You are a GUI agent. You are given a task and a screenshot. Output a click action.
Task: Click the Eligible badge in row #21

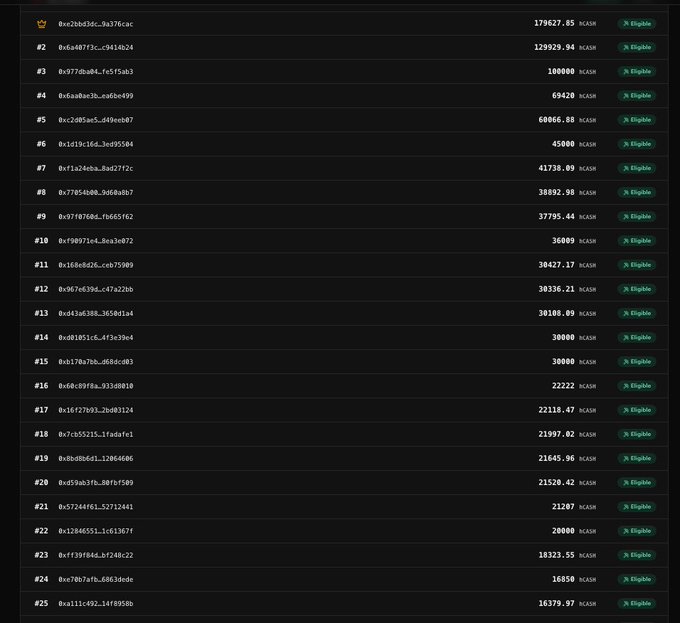pos(637,507)
